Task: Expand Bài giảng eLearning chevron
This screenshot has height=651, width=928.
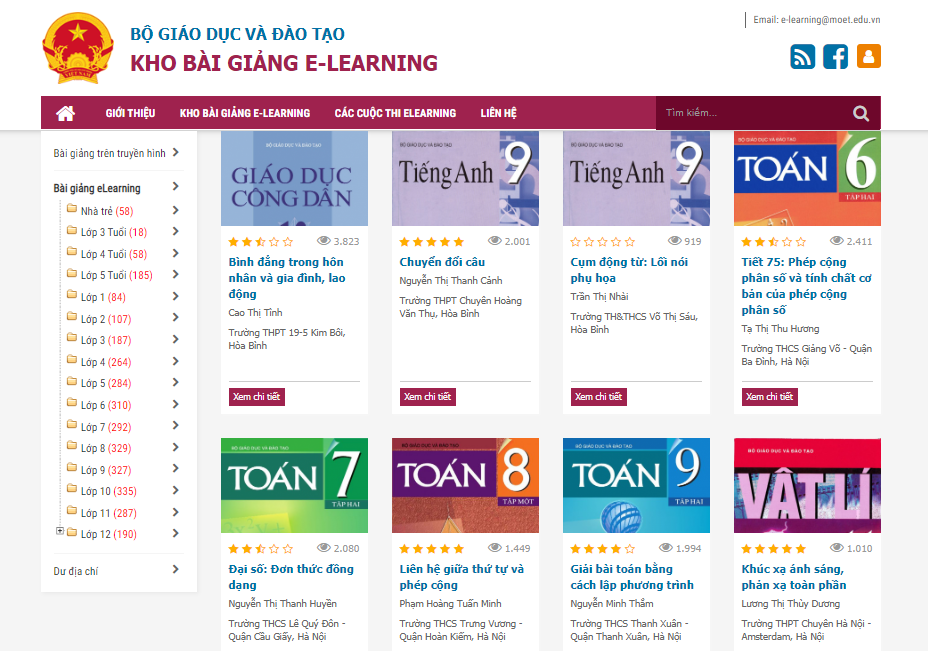Action: pos(175,186)
